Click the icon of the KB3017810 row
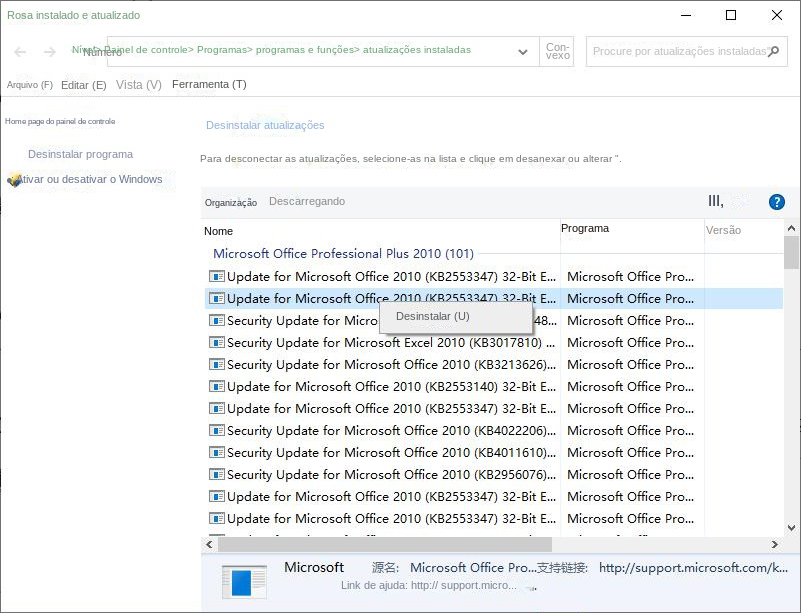 217,342
